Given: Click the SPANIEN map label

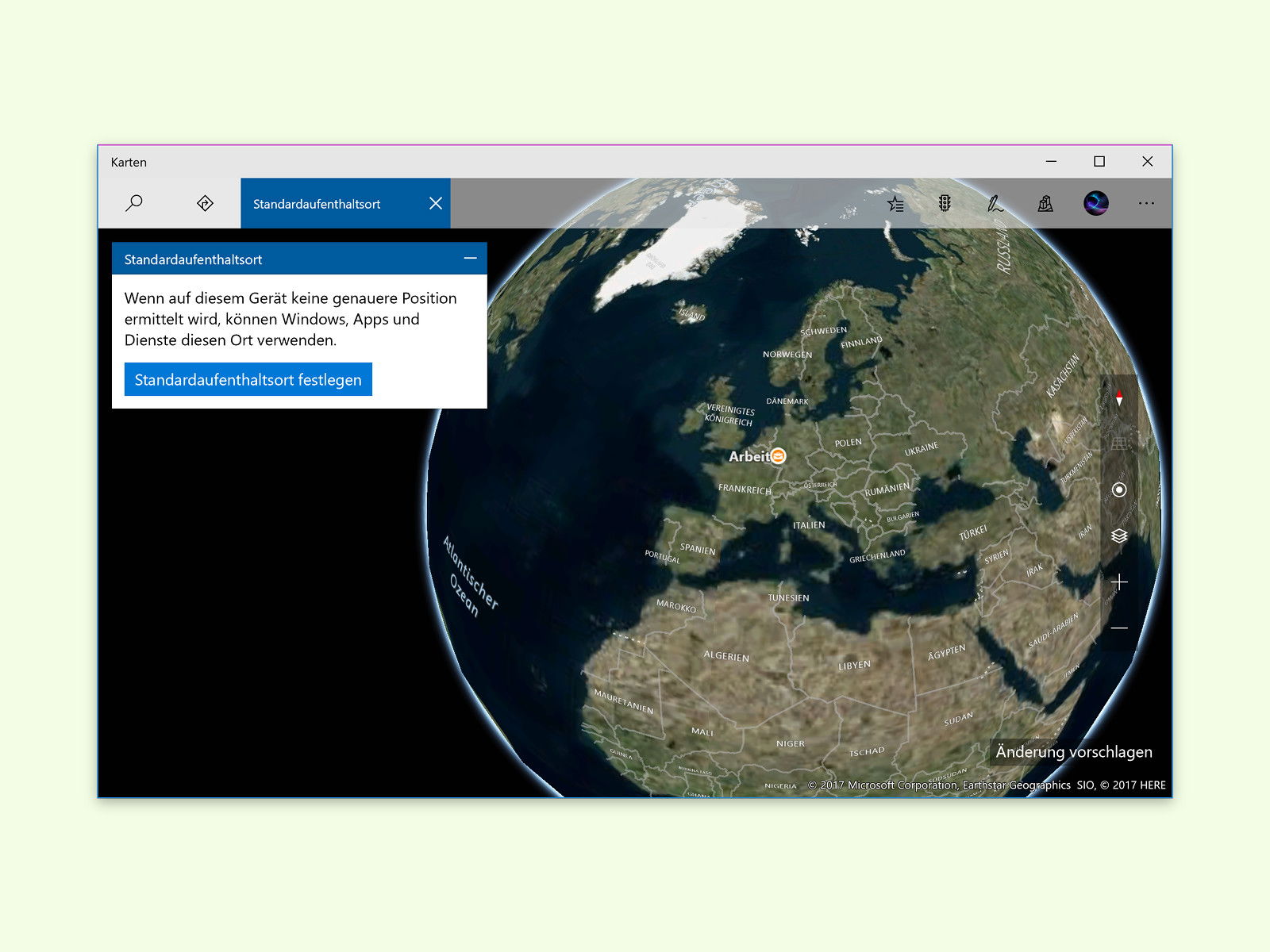Looking at the screenshot, I should pos(698,549).
